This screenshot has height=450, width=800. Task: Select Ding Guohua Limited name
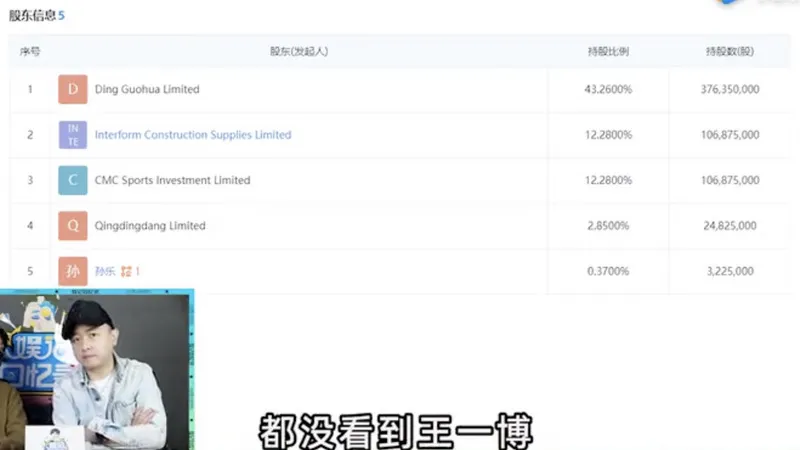(x=147, y=89)
